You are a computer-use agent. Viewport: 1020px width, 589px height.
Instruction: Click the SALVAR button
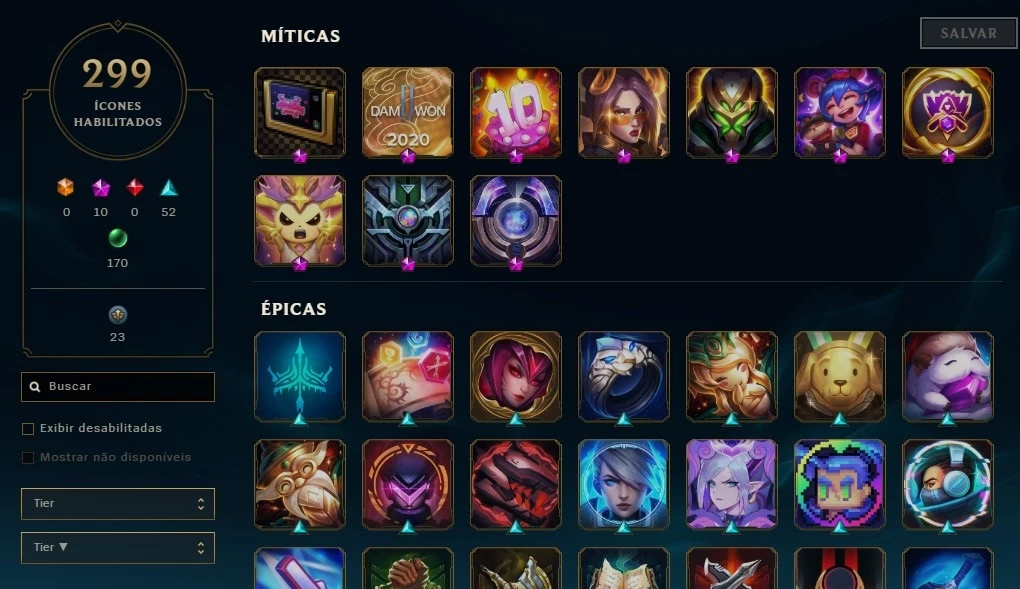click(x=968, y=33)
